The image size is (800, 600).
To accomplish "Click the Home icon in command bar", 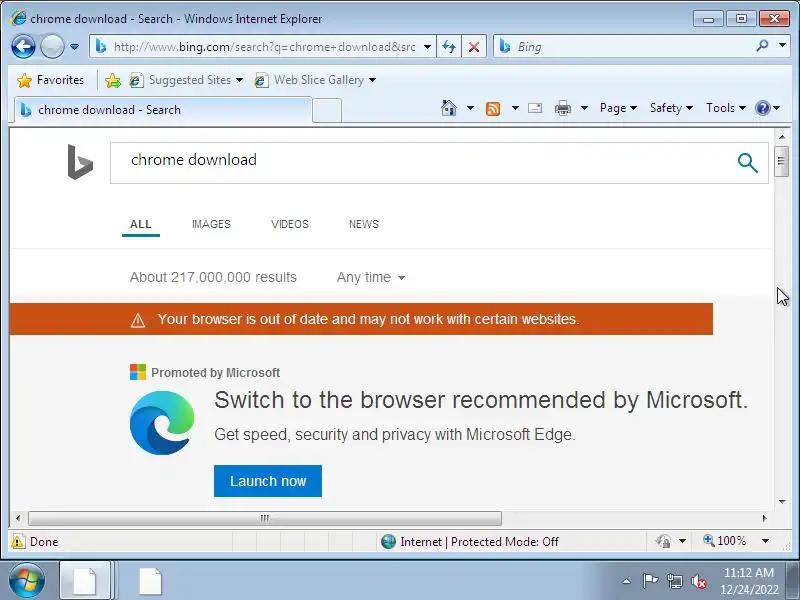I will [448, 108].
